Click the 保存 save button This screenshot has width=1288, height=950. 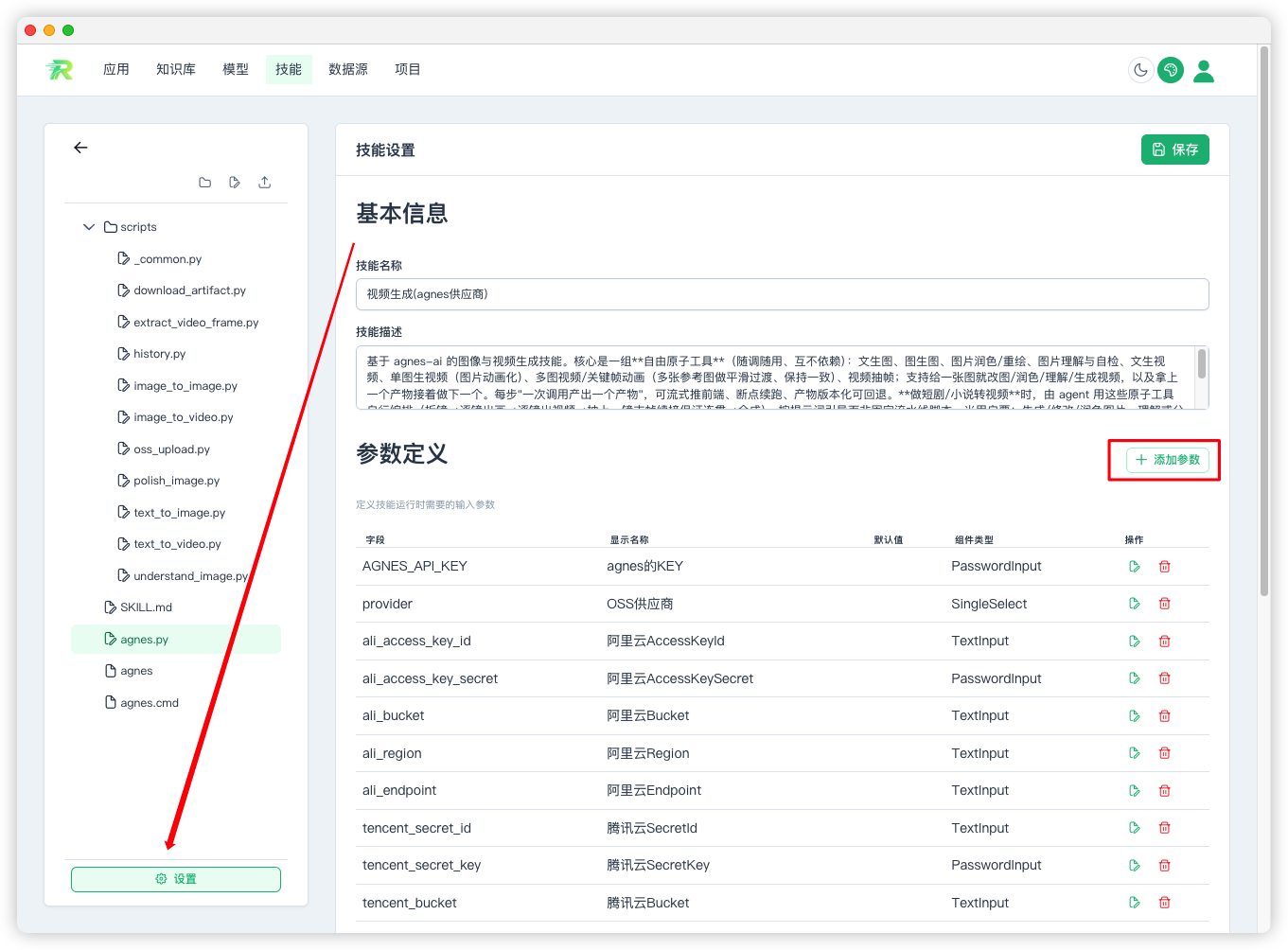[x=1175, y=150]
